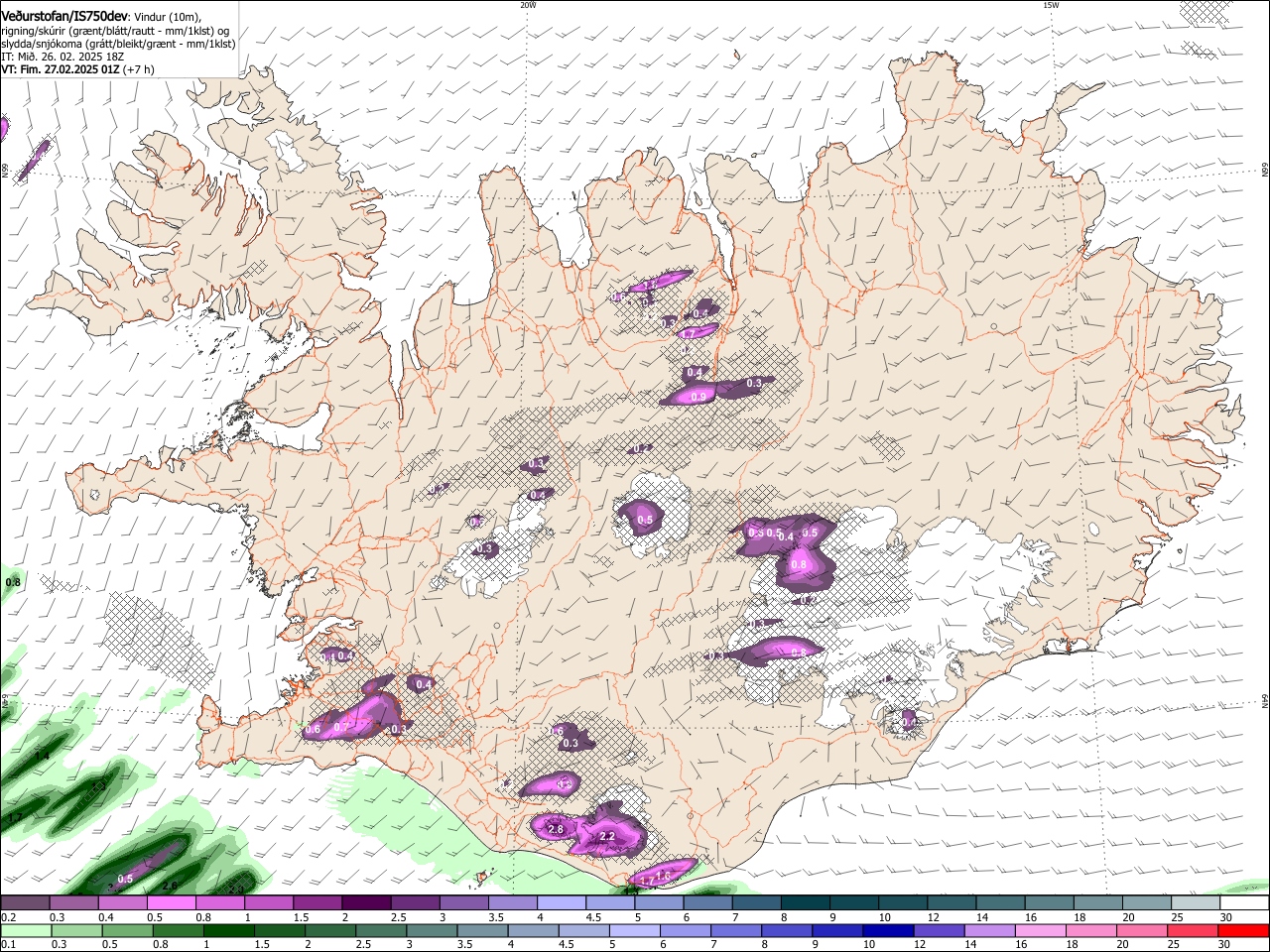Screen dimensions: 1270x952
Task: Click the '30' label under the upper legend row
Action: pyautogui.click(x=1226, y=917)
